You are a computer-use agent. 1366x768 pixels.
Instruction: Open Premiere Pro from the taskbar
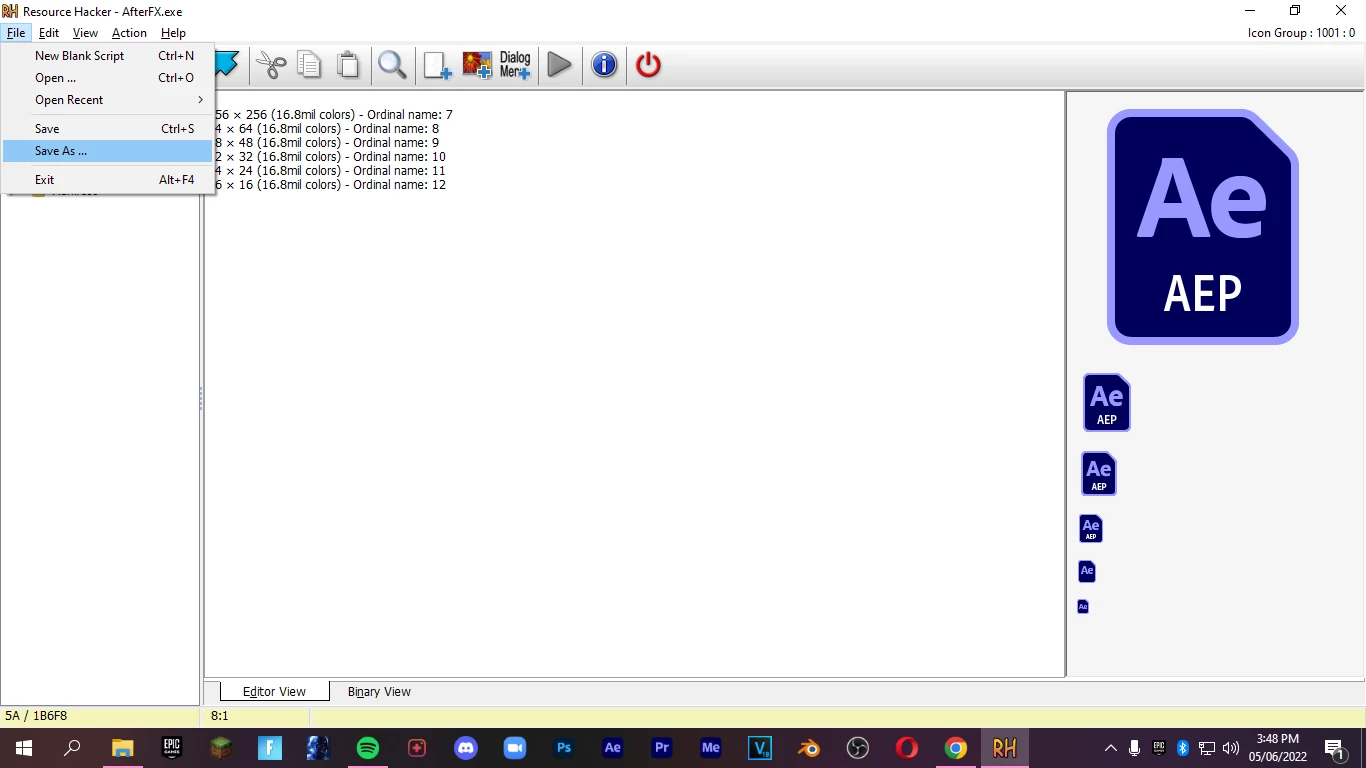661,748
